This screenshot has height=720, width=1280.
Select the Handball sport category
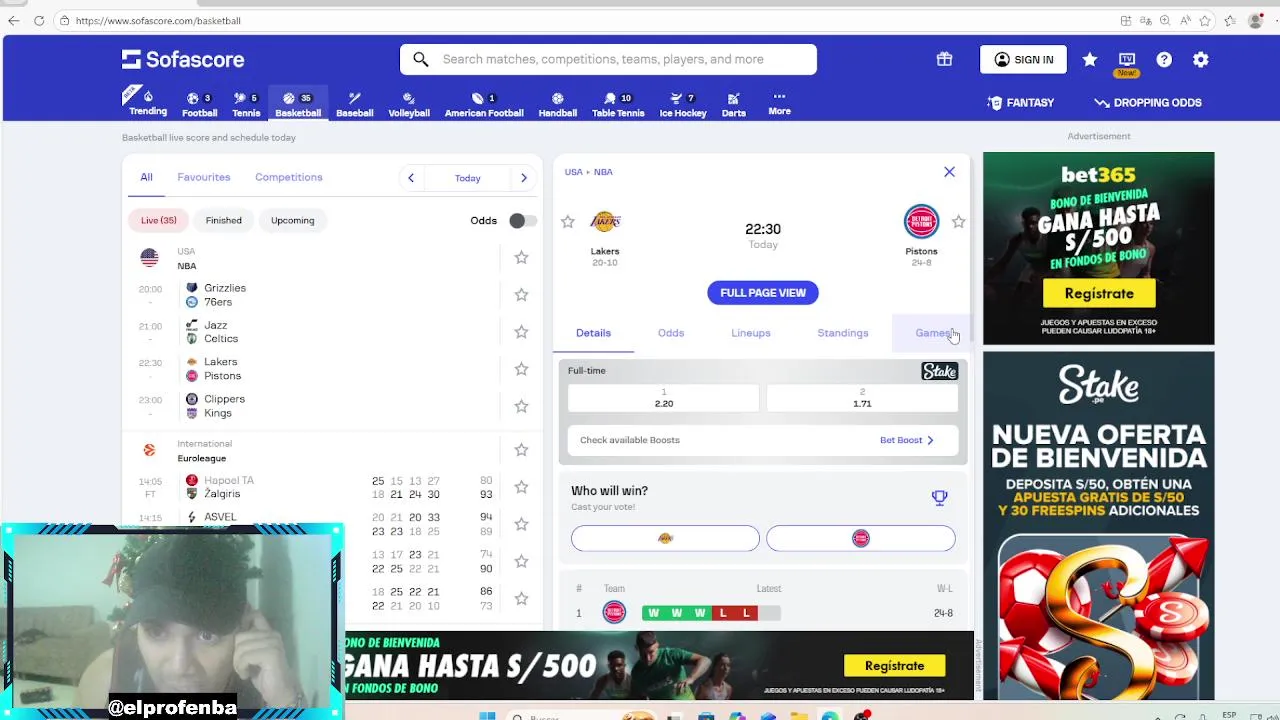coord(558,104)
